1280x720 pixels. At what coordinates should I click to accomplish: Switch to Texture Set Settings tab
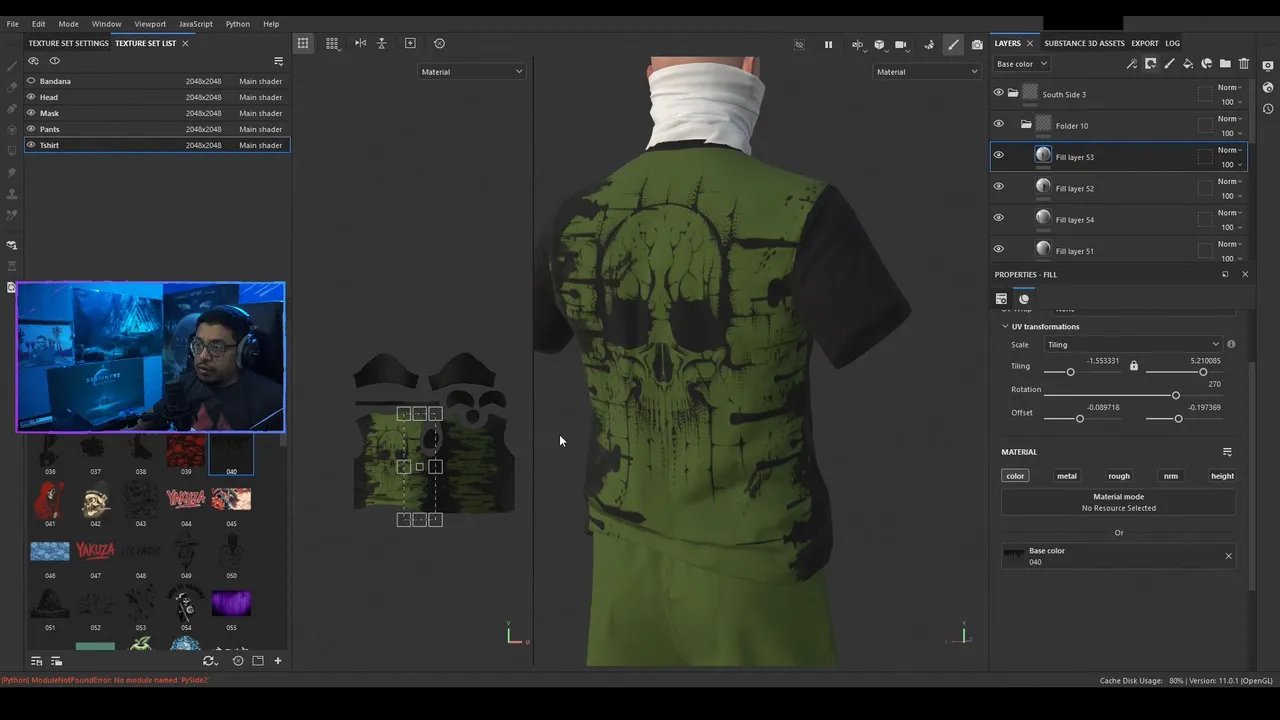(x=68, y=44)
